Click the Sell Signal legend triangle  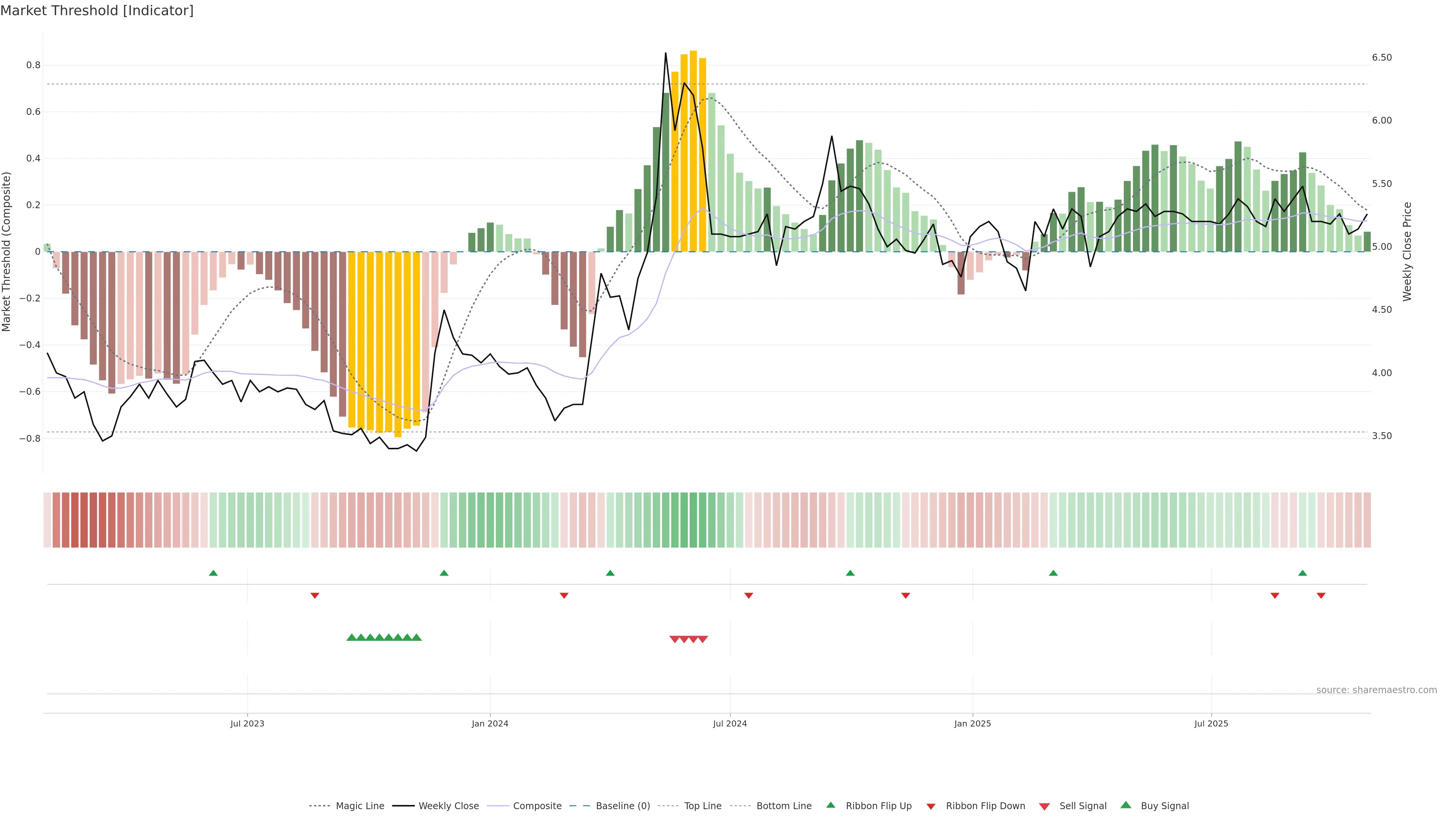pyautogui.click(x=1045, y=806)
